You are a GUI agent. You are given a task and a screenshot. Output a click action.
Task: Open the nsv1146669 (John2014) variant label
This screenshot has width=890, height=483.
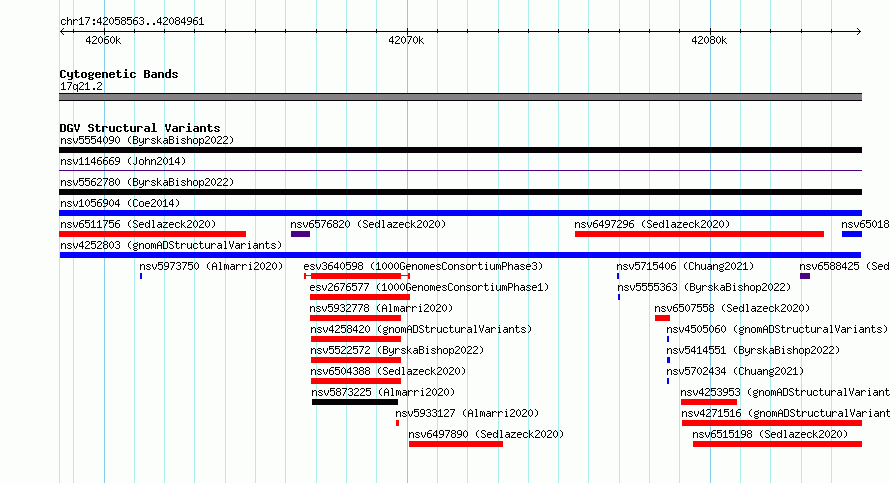123,161
